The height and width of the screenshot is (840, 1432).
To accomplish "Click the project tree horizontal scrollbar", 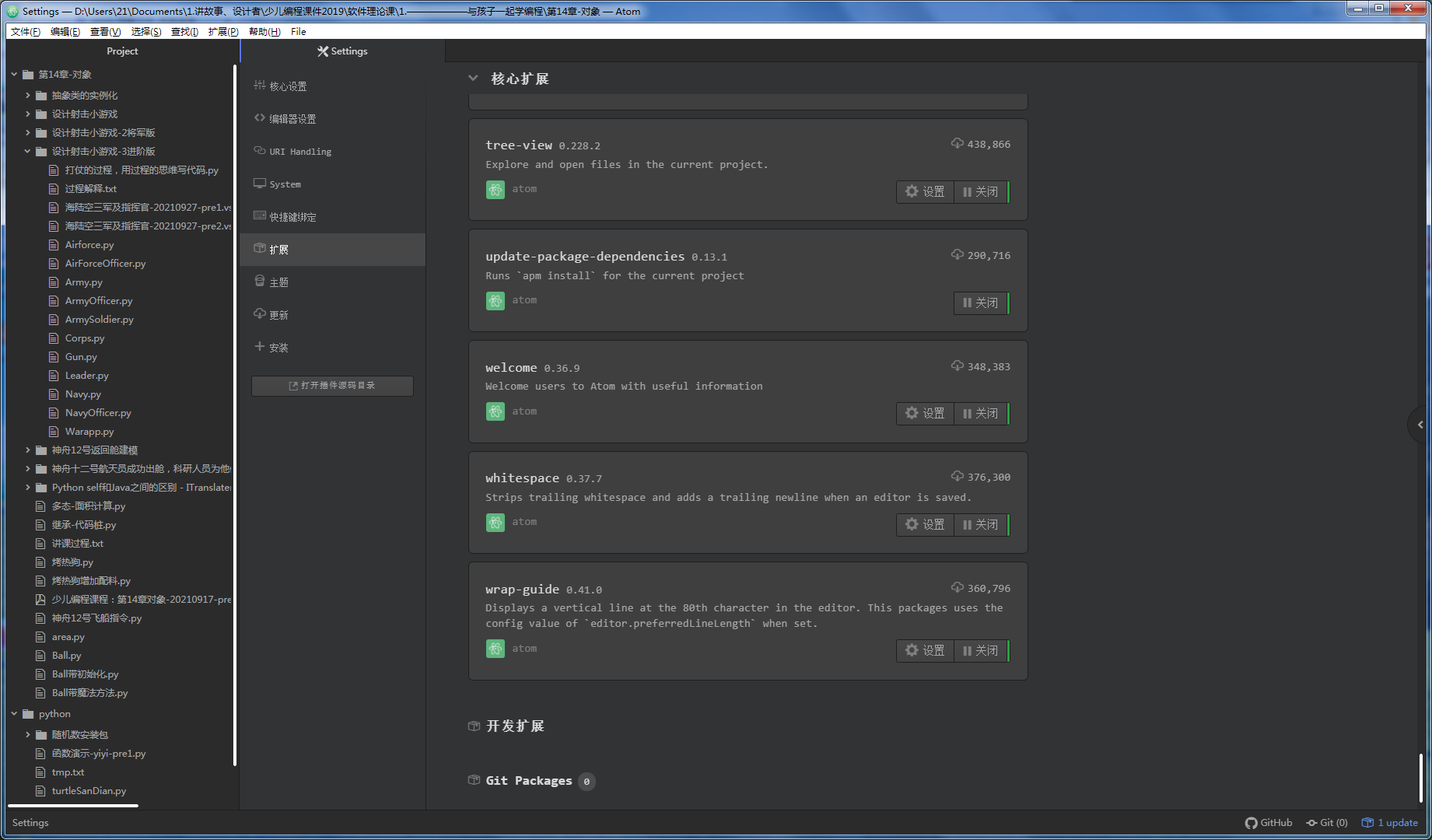I will pyautogui.click(x=73, y=806).
